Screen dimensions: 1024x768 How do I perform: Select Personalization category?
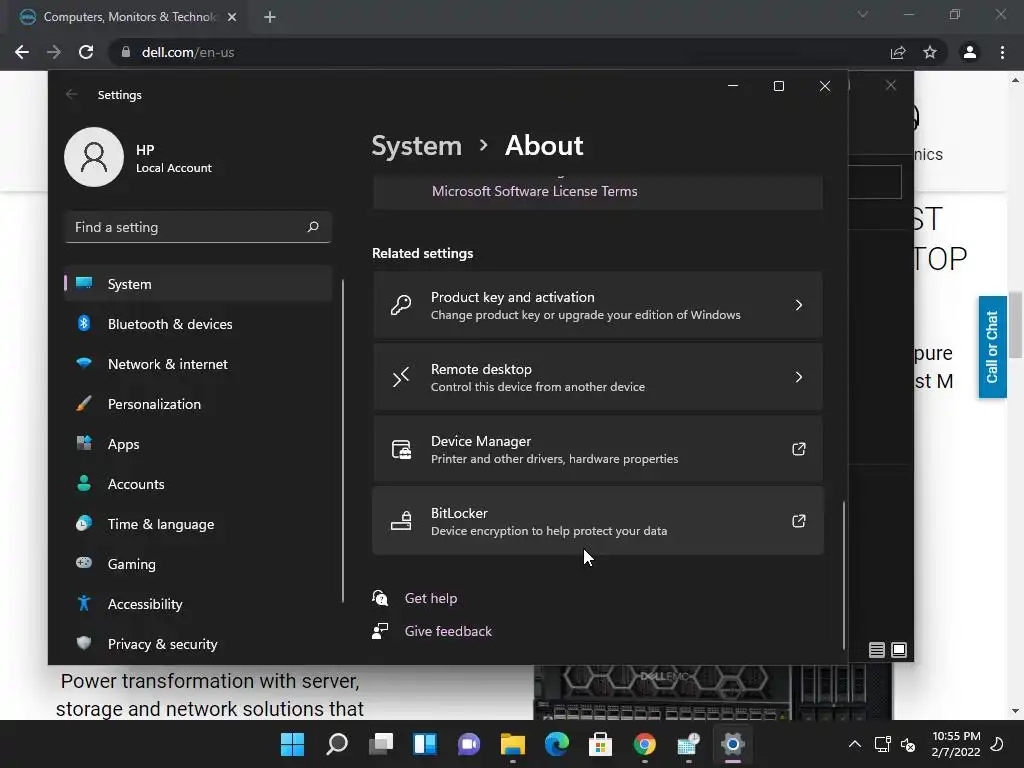coord(198,404)
